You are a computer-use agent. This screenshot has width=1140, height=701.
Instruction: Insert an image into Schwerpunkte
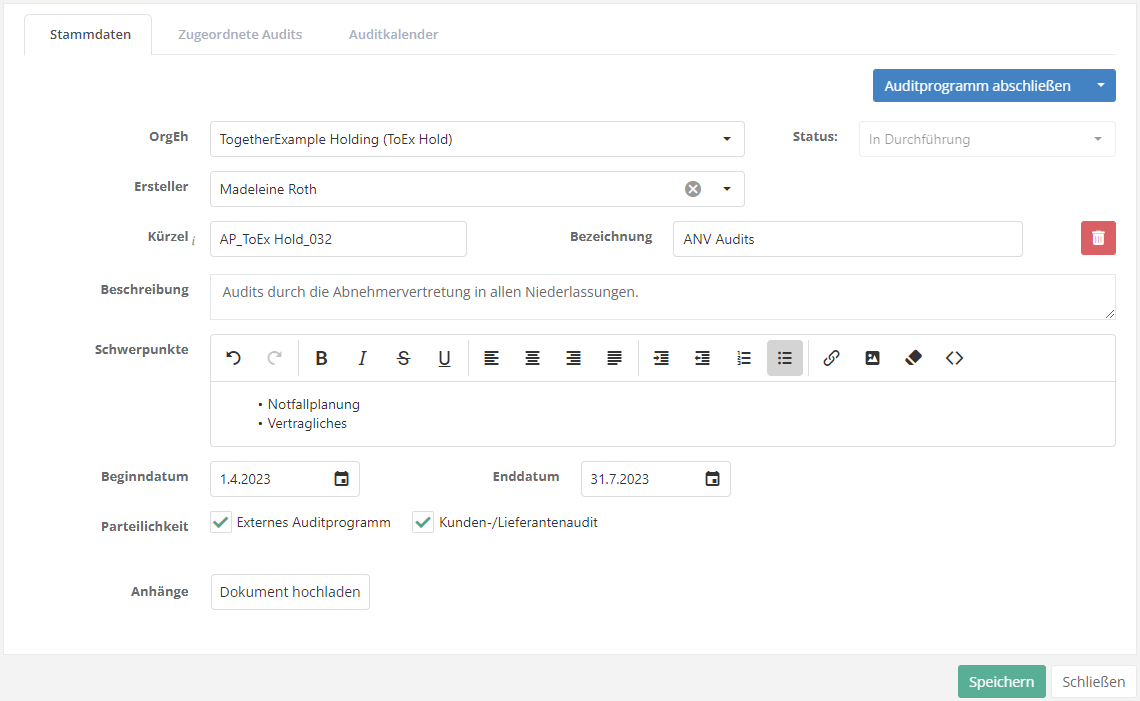(x=872, y=358)
